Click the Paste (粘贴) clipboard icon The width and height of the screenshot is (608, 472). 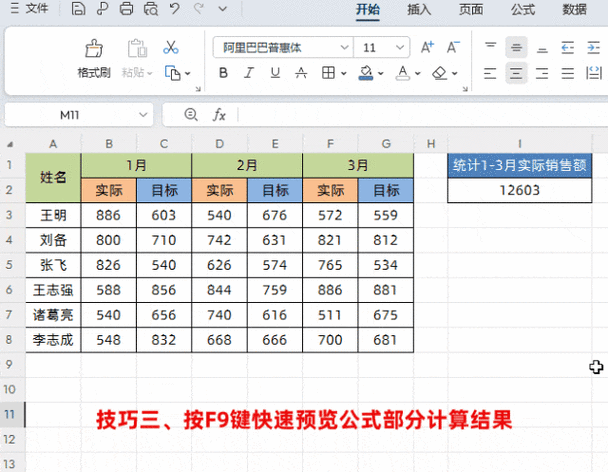137,48
